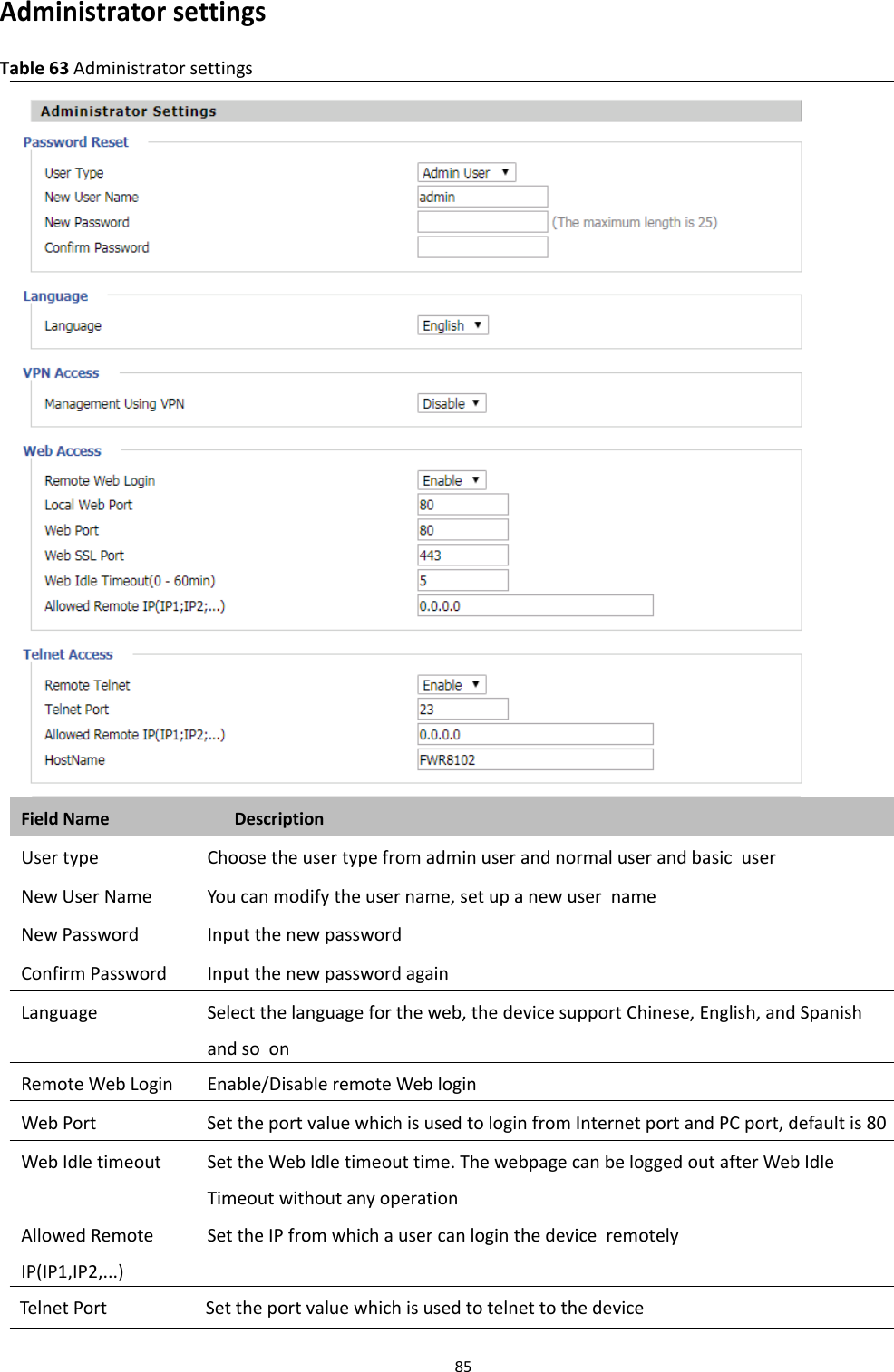
Task: Select the New Password input field
Action: click(481, 221)
